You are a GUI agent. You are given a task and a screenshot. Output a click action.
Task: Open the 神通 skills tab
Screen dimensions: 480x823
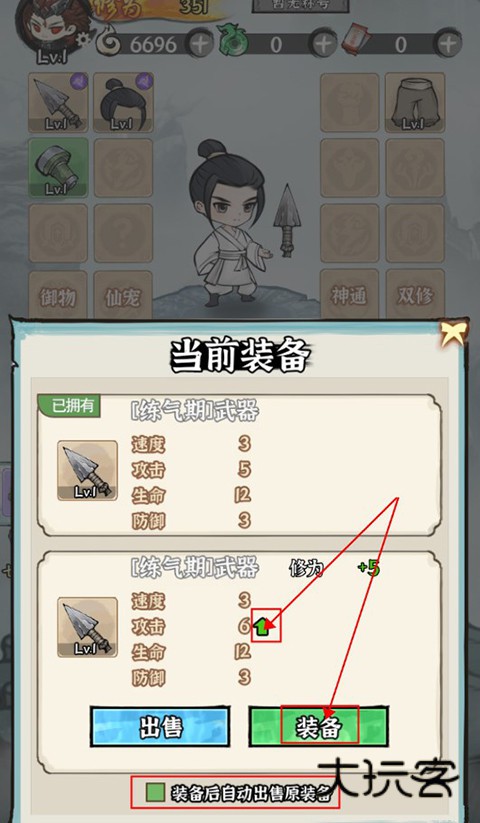coord(349,296)
